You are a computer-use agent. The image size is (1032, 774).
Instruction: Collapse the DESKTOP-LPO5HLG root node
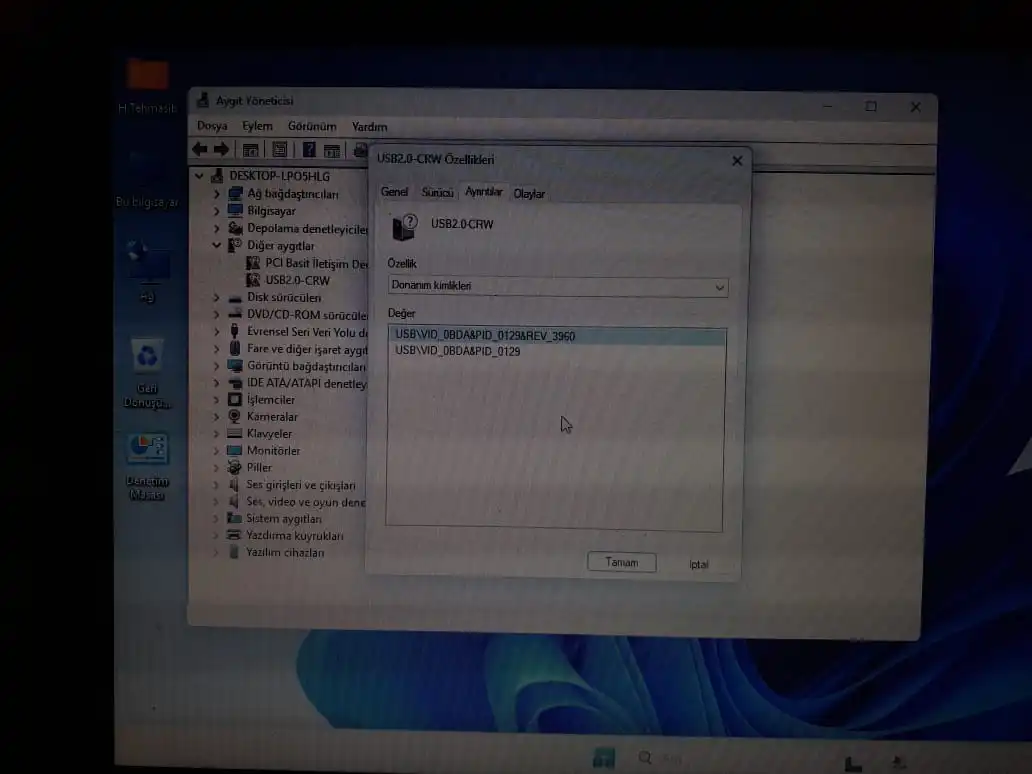(x=199, y=176)
